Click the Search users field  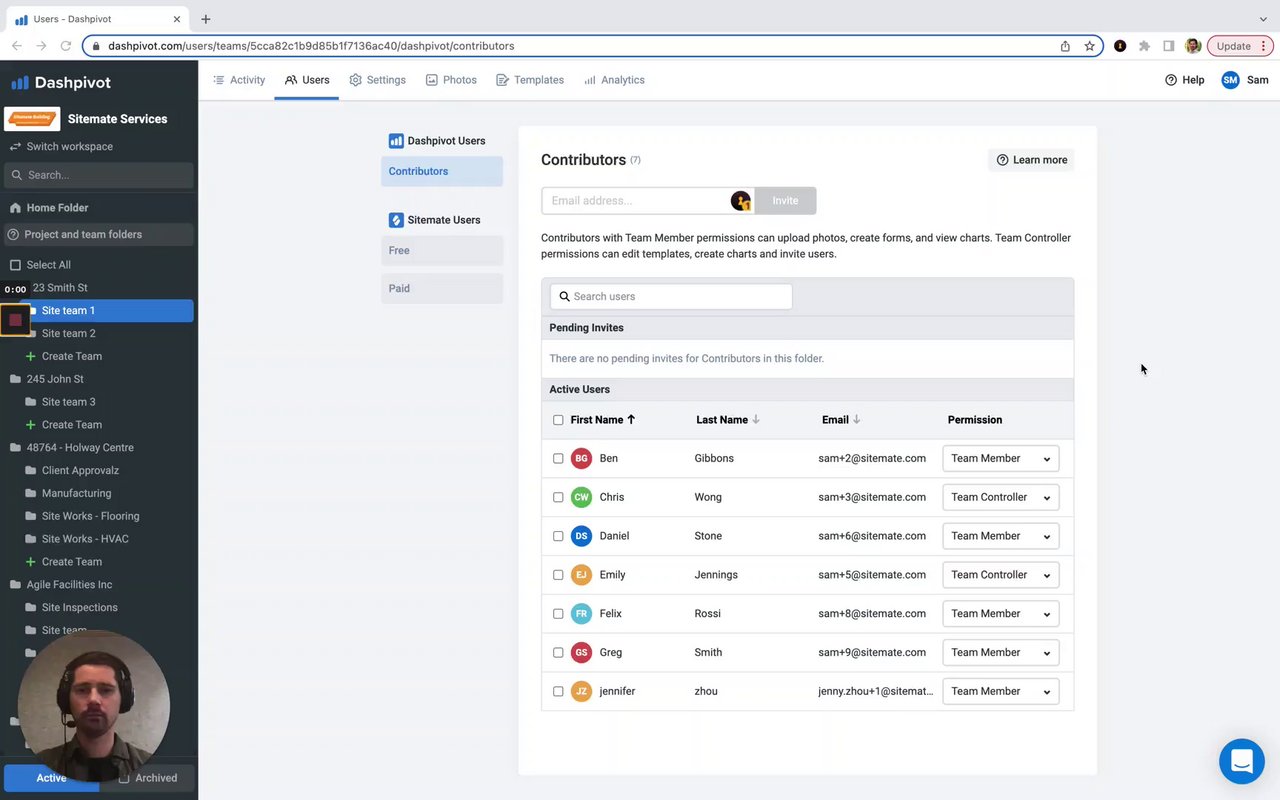tap(671, 296)
